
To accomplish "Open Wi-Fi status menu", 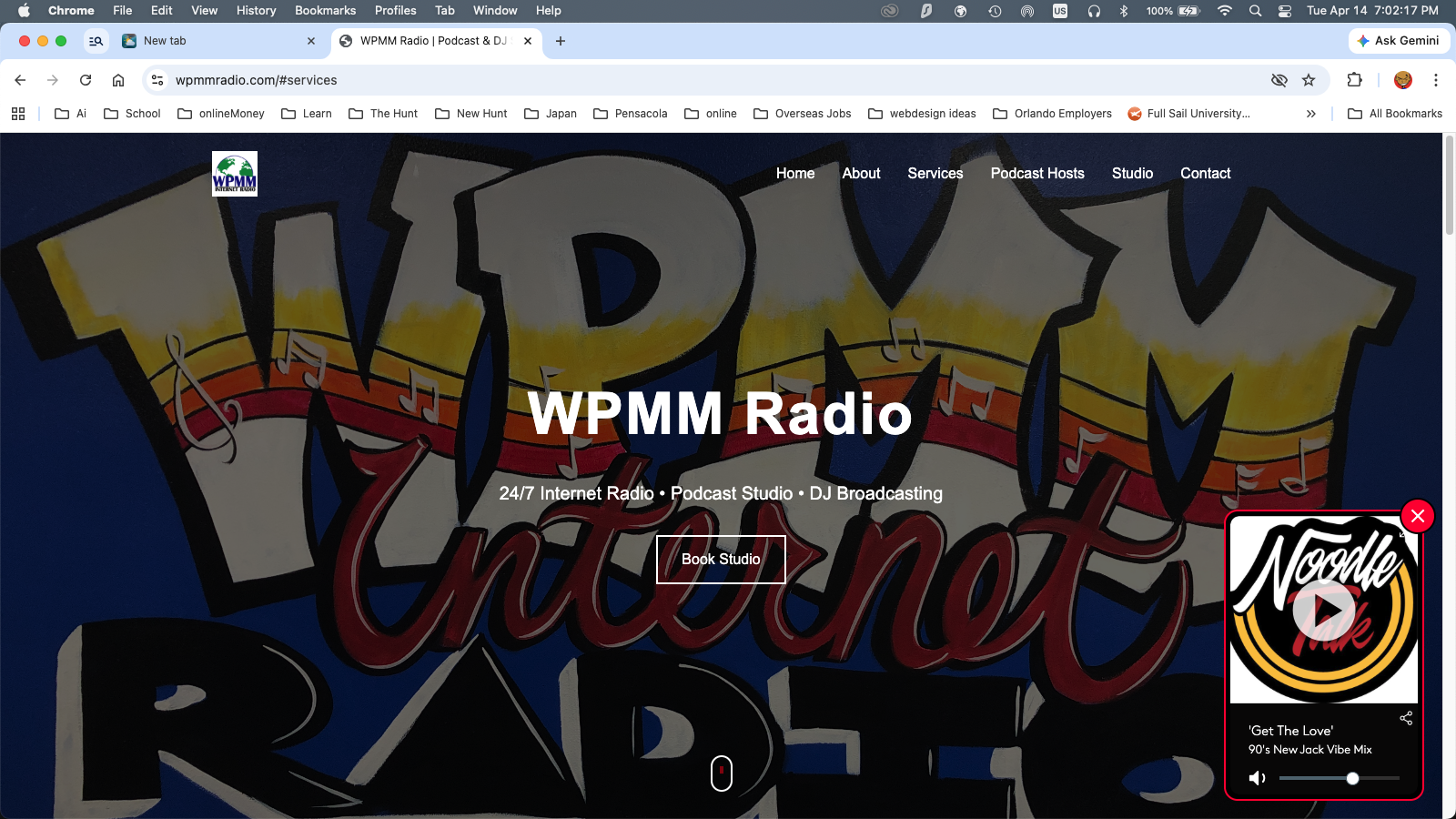I will tap(1225, 11).
